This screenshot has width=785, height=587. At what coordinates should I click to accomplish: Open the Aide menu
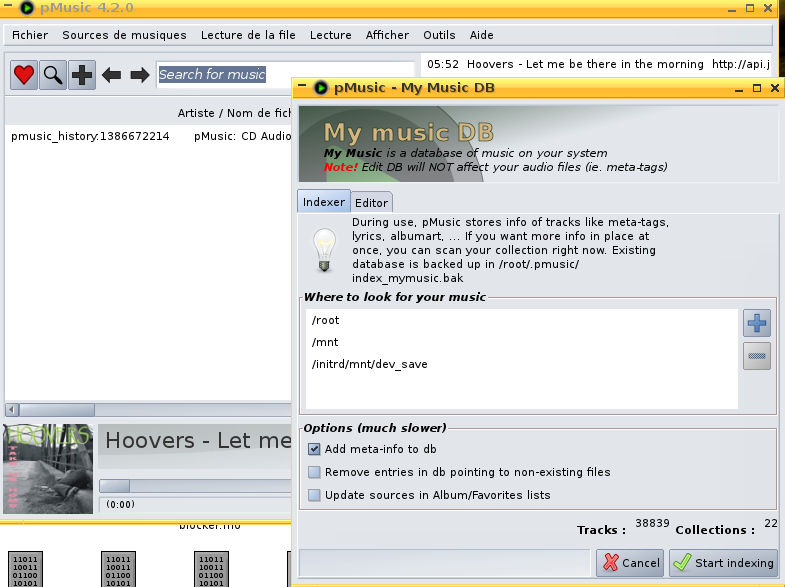[x=481, y=35]
